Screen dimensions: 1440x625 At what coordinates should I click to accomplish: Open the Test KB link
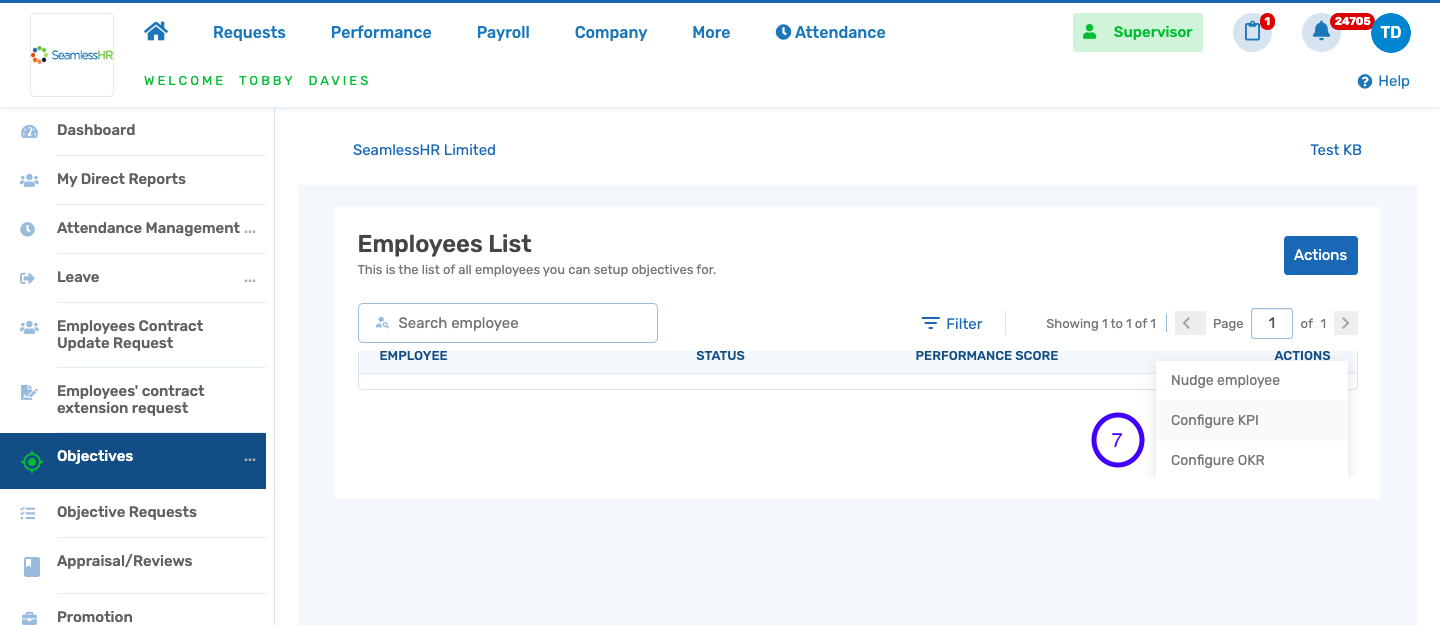pos(1336,149)
